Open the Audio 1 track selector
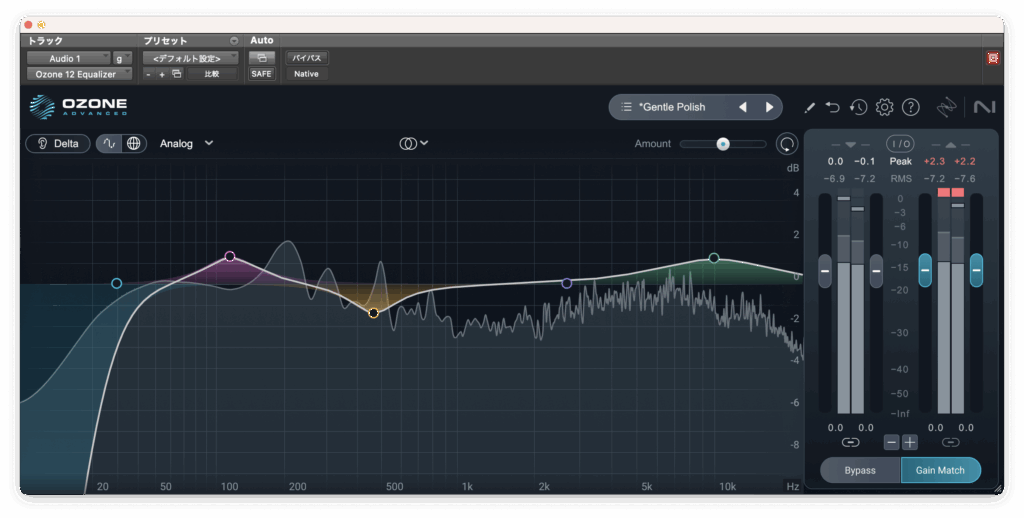1024x518 pixels. 68,58
